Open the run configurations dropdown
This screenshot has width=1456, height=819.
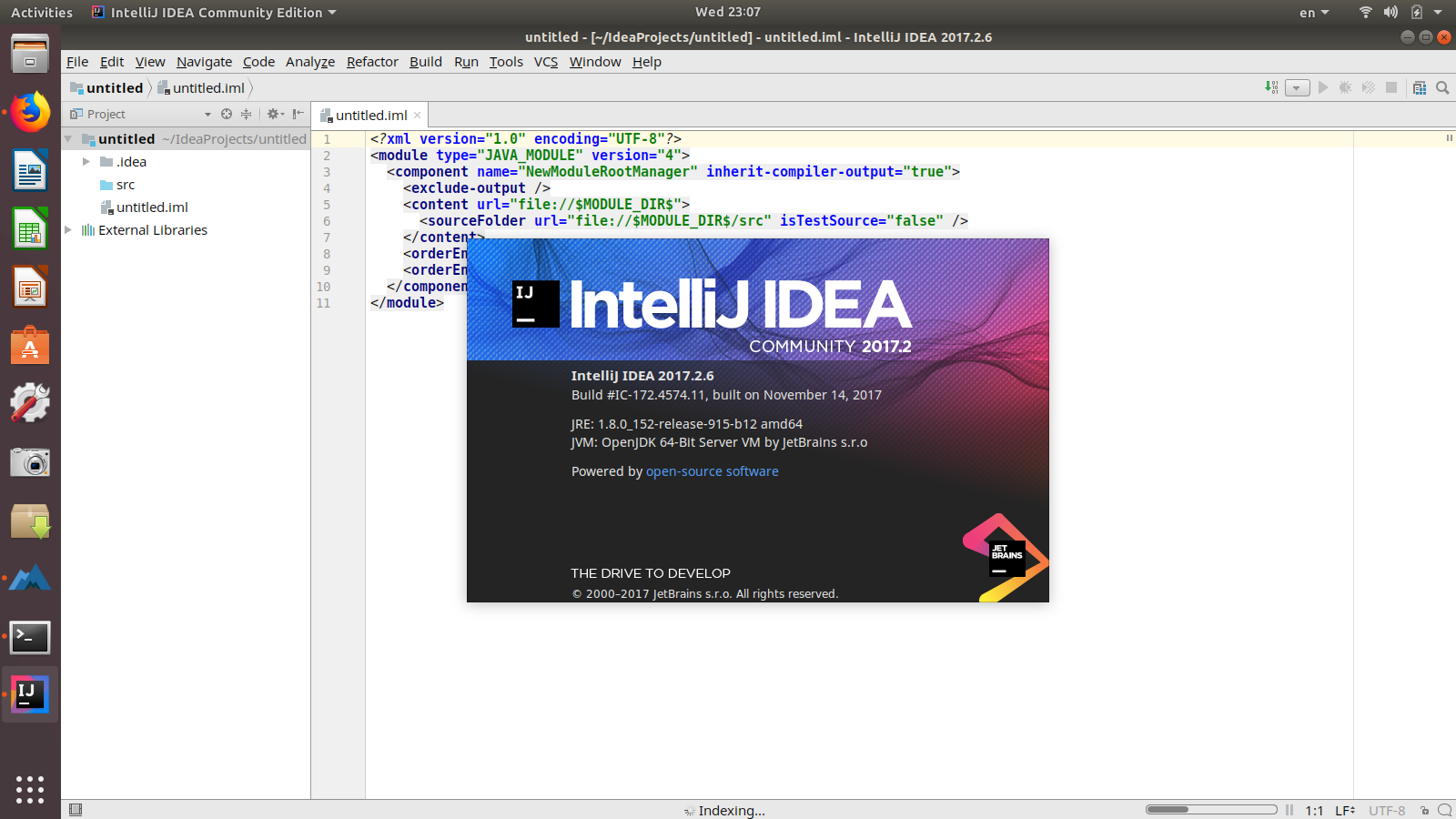pyautogui.click(x=1296, y=87)
